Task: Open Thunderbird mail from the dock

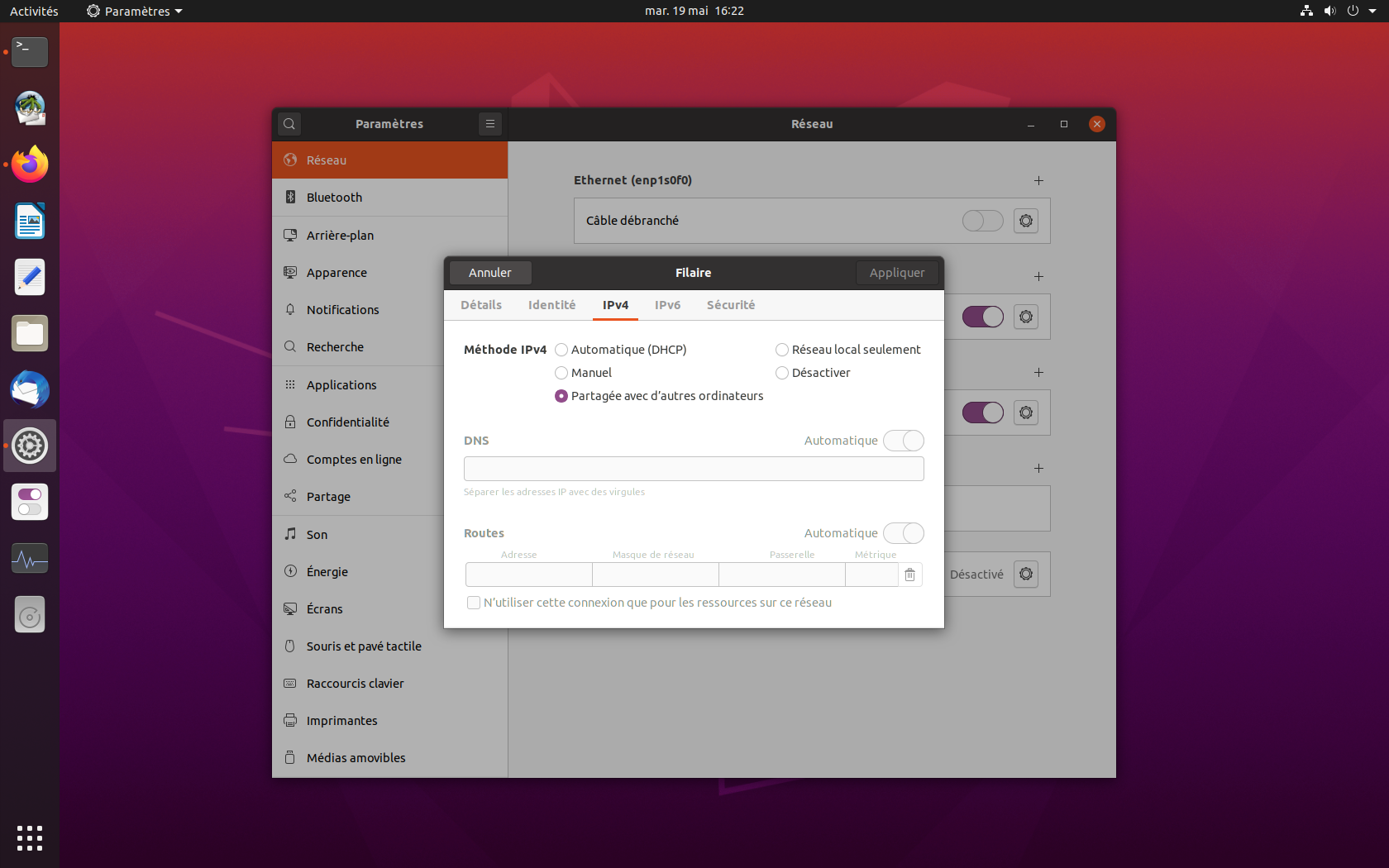Action: 30,389
